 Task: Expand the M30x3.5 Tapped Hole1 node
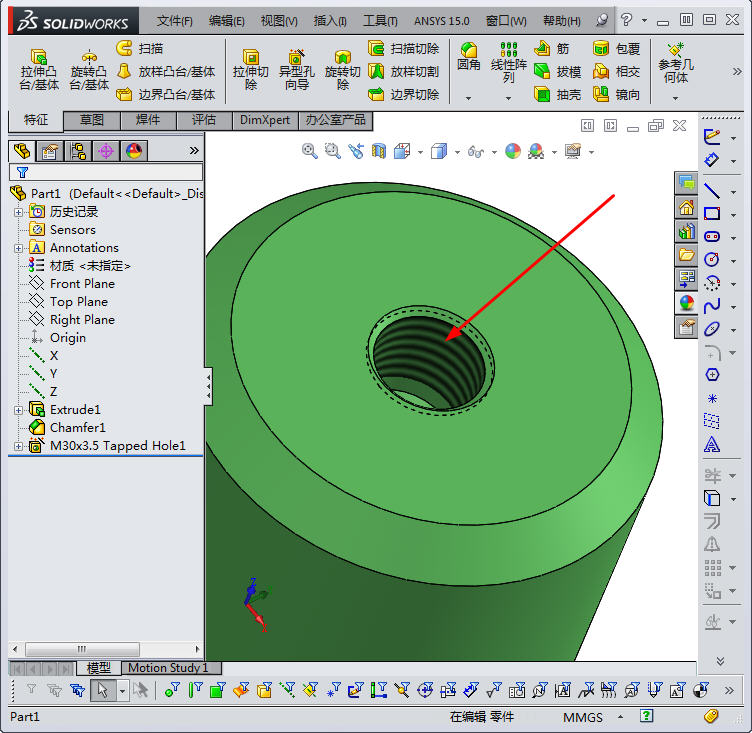coord(18,446)
